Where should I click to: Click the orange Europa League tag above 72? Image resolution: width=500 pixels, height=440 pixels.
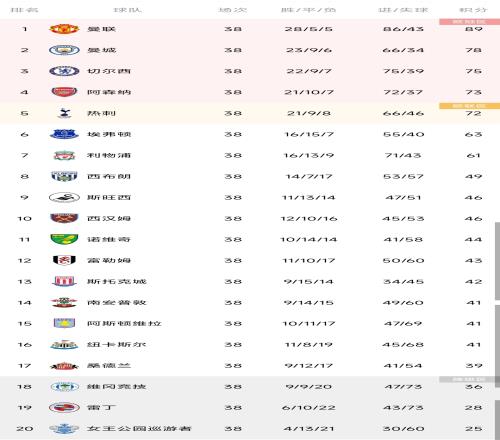[x=469, y=106]
